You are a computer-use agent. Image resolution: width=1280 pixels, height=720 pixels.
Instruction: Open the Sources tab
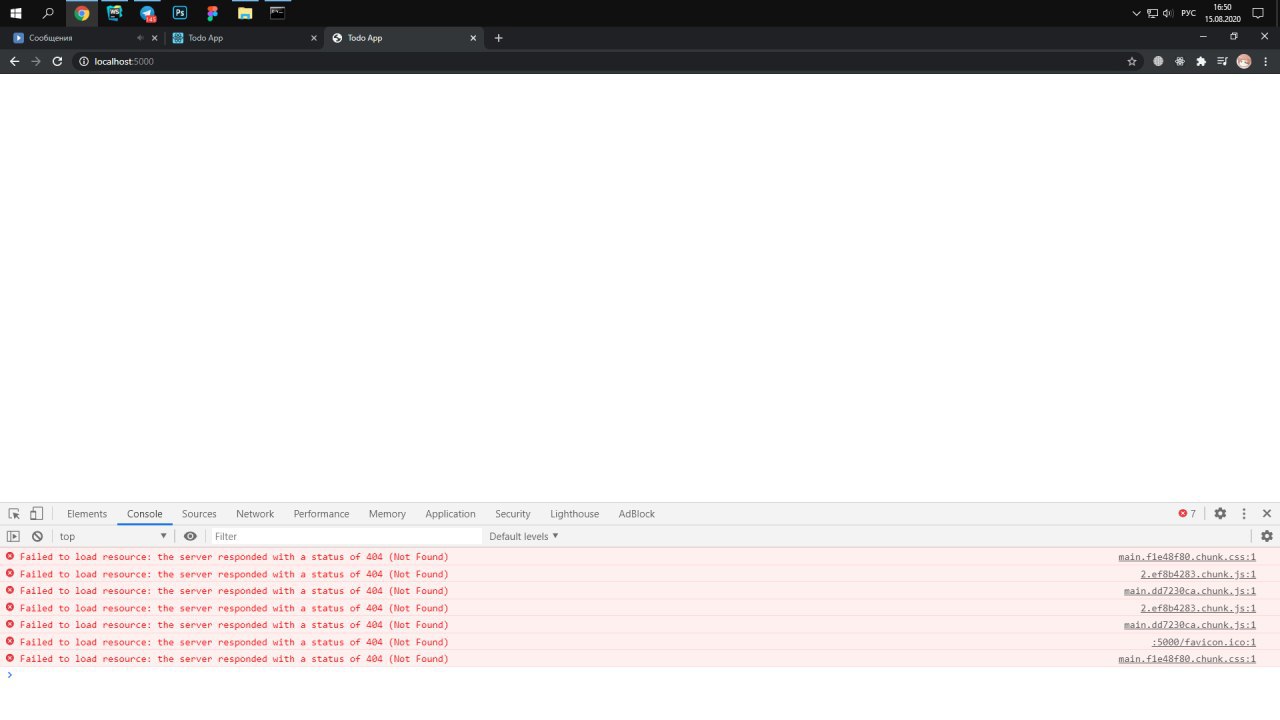point(199,514)
